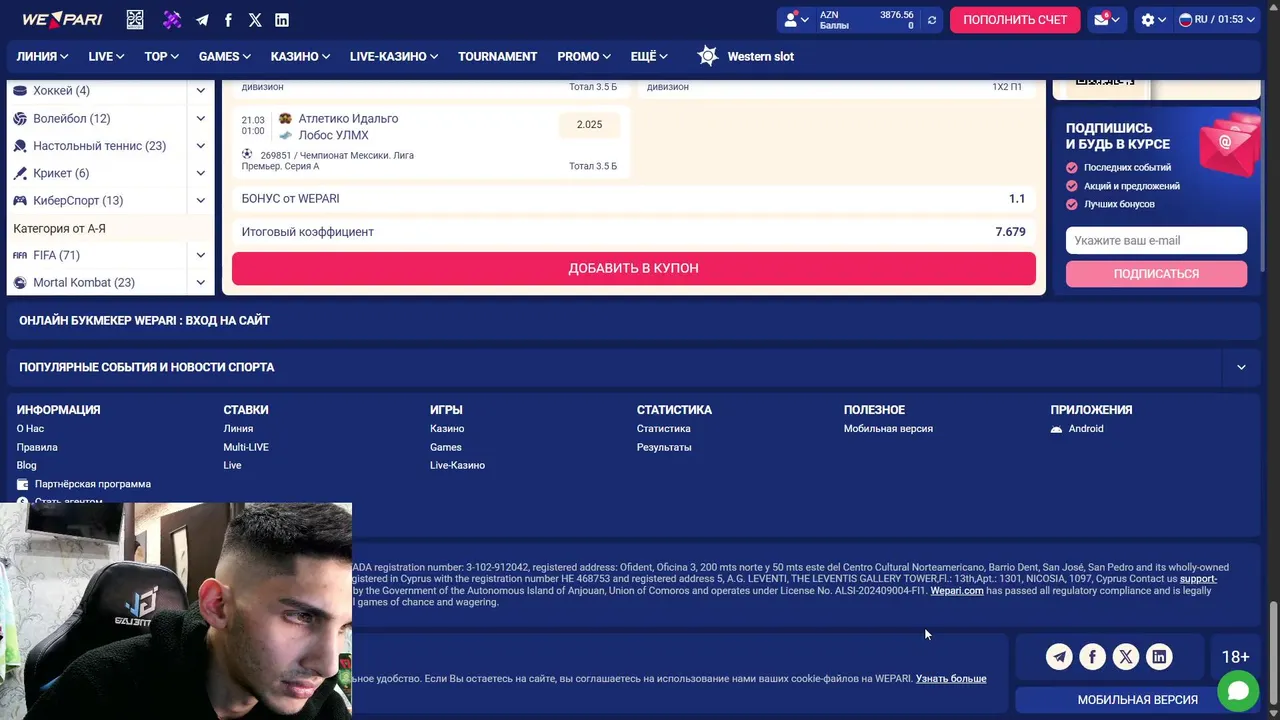Screen dimensions: 1280x720
Task: Go to TOURNAMENT page
Action: (497, 56)
